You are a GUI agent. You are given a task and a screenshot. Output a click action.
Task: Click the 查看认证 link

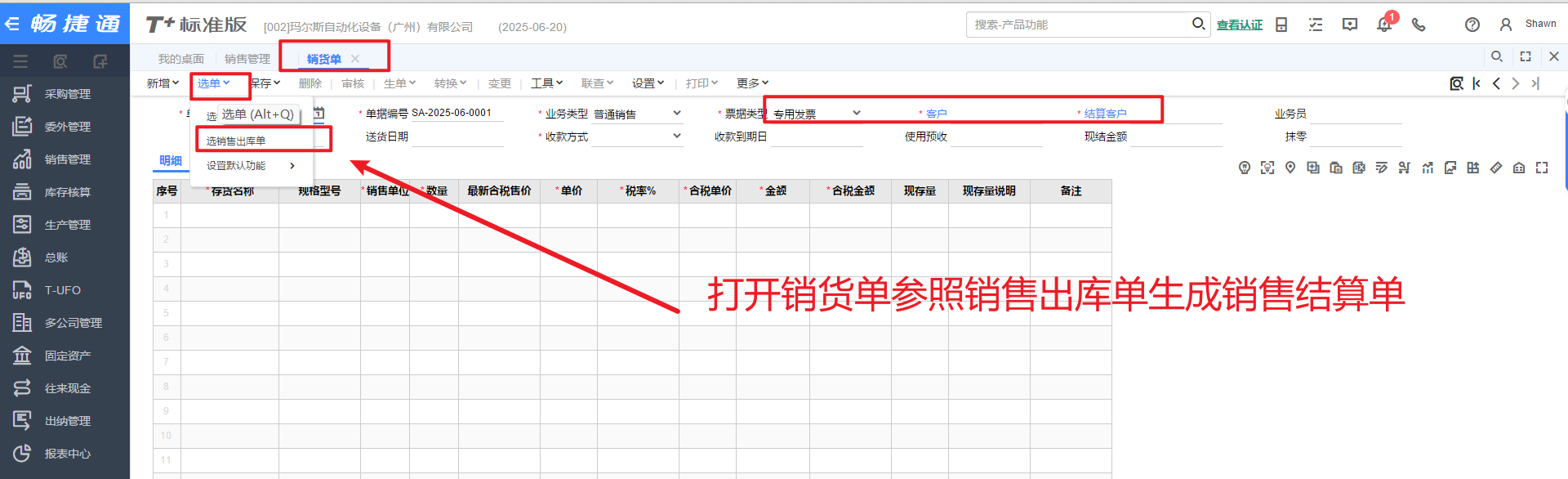(x=1239, y=25)
